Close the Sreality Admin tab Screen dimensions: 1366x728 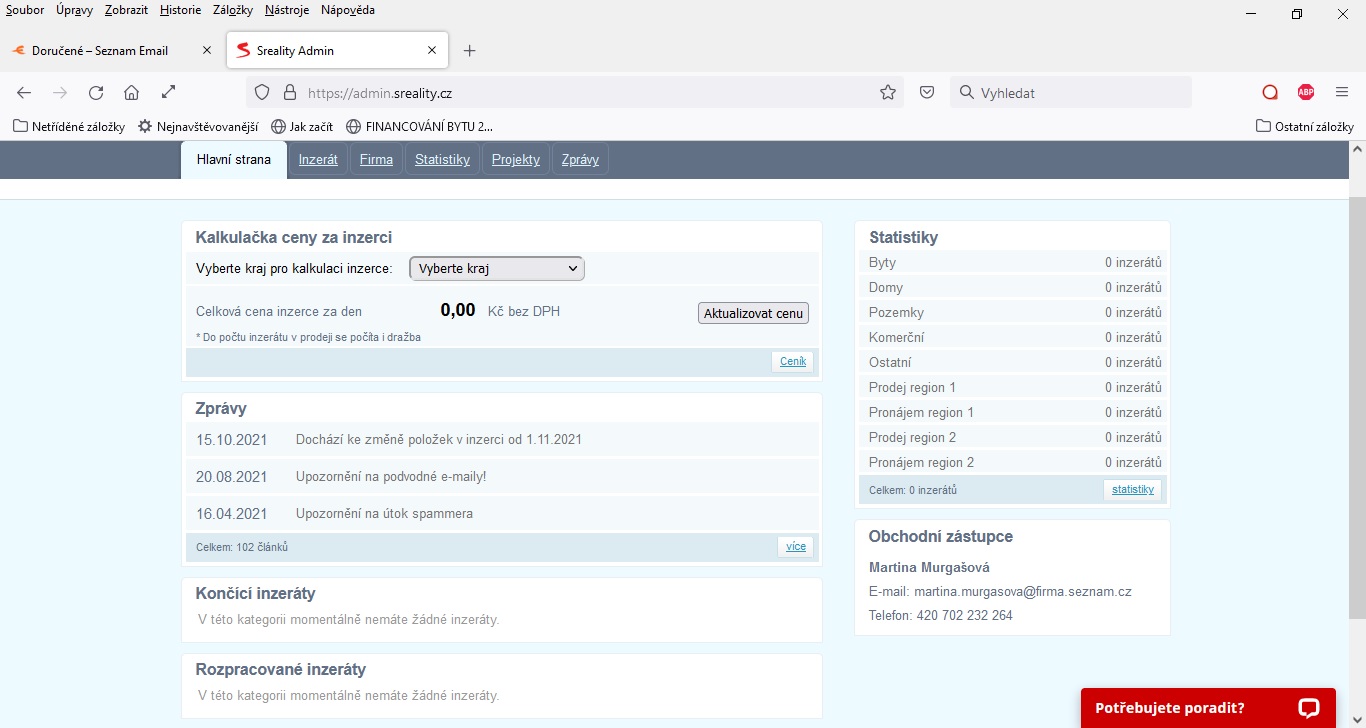point(432,50)
